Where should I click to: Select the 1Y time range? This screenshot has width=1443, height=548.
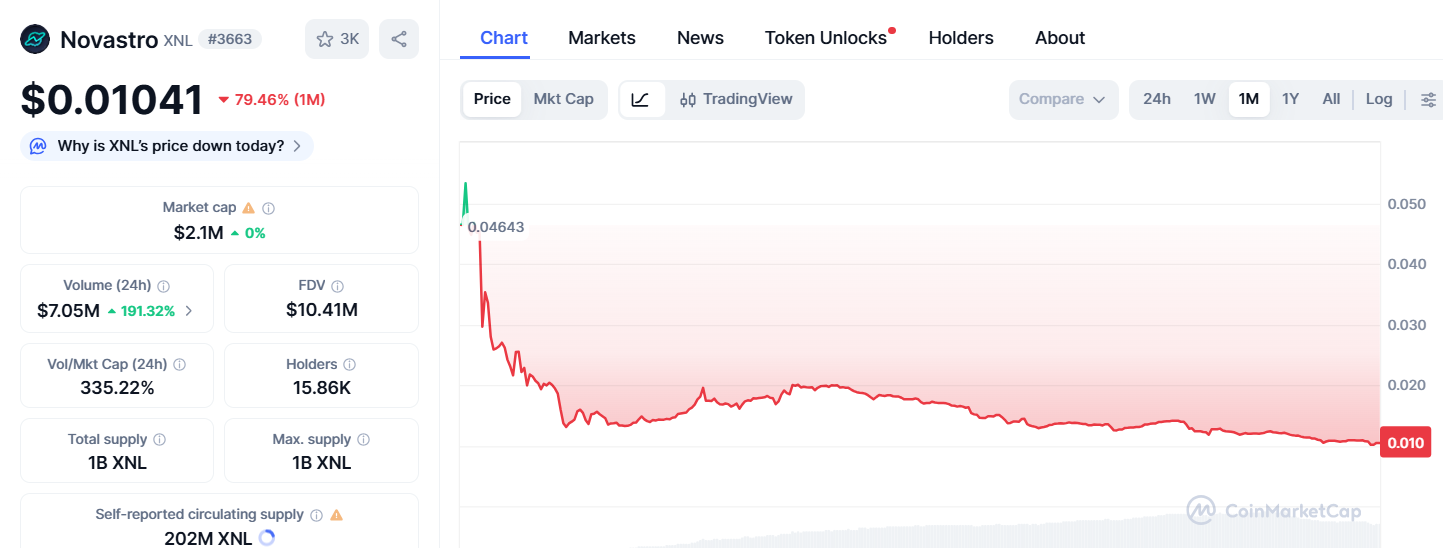tap(1290, 100)
